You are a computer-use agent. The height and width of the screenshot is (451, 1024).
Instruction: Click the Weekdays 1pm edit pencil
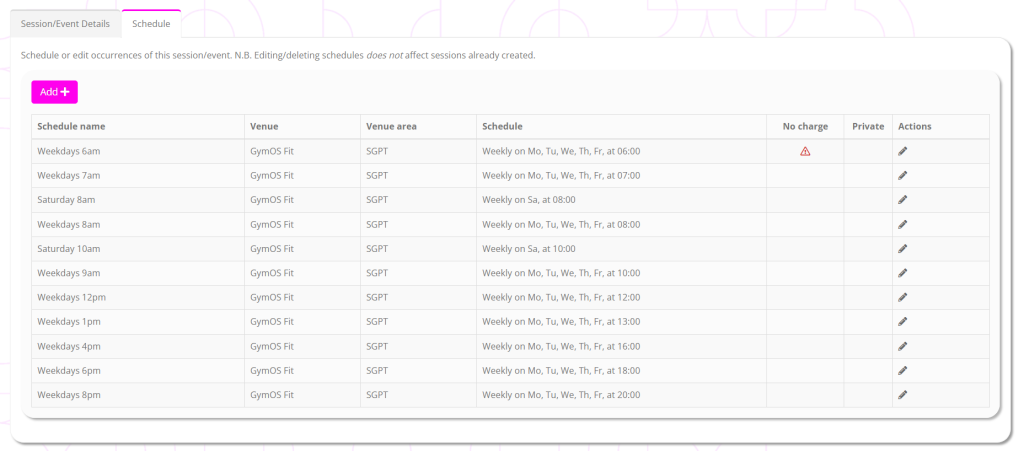click(x=902, y=322)
